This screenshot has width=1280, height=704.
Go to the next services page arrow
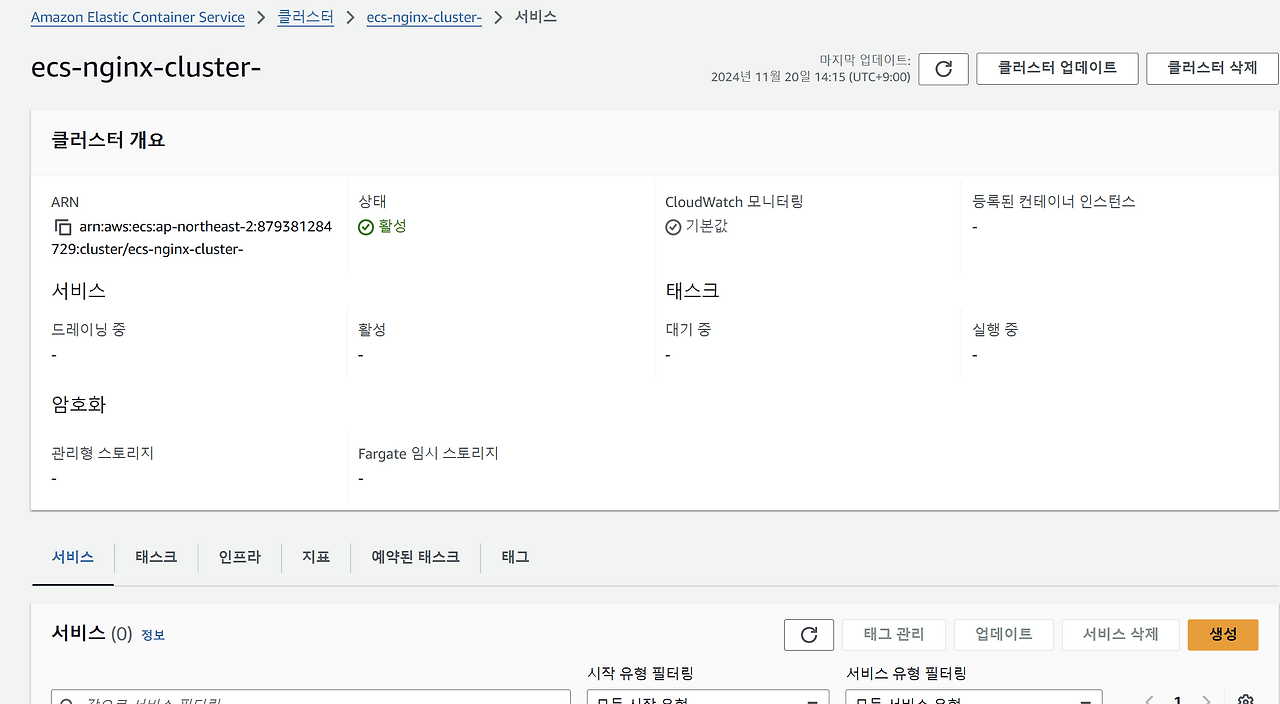tap(1207, 700)
